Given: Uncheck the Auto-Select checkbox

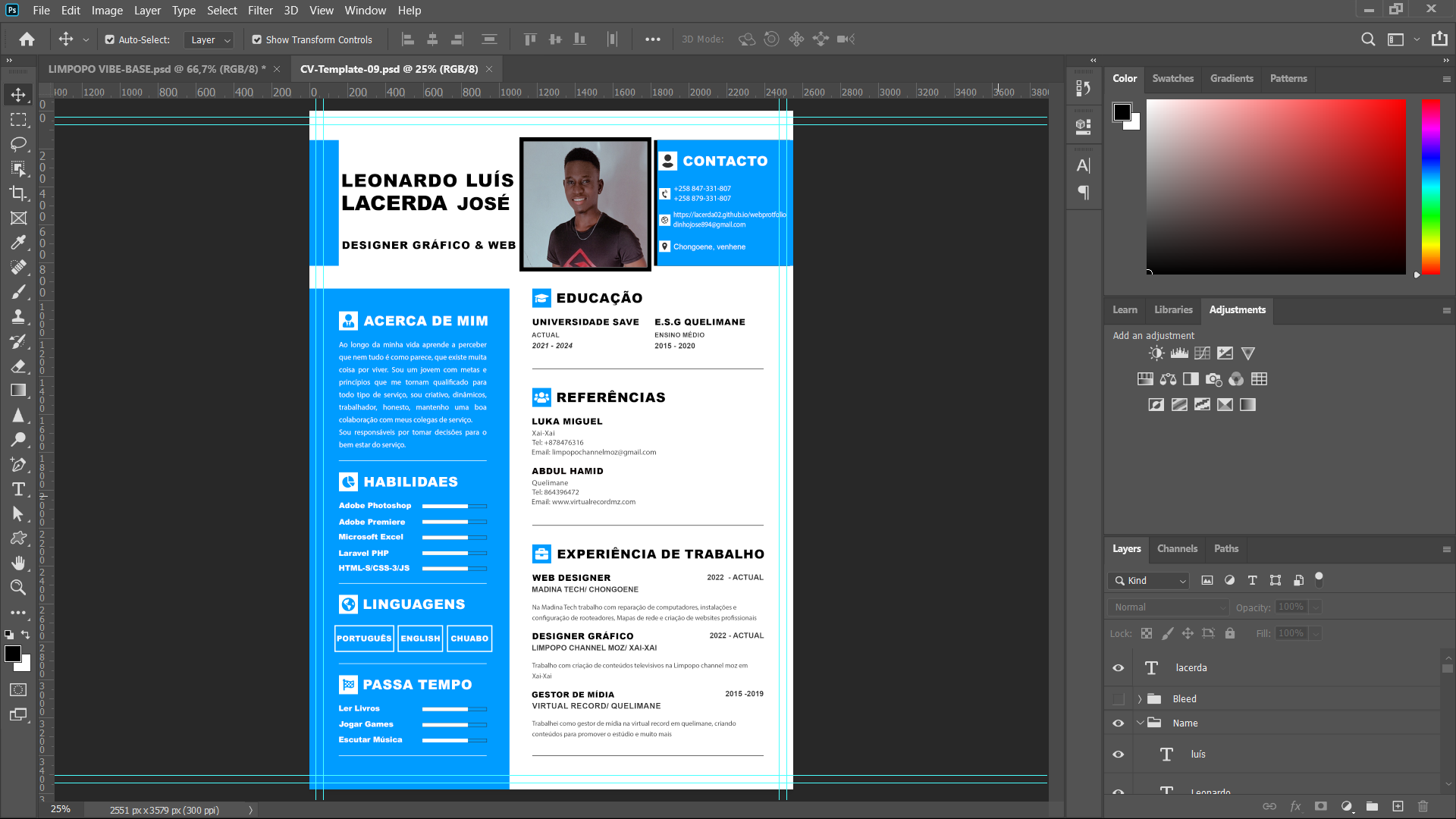Looking at the screenshot, I should (x=110, y=39).
